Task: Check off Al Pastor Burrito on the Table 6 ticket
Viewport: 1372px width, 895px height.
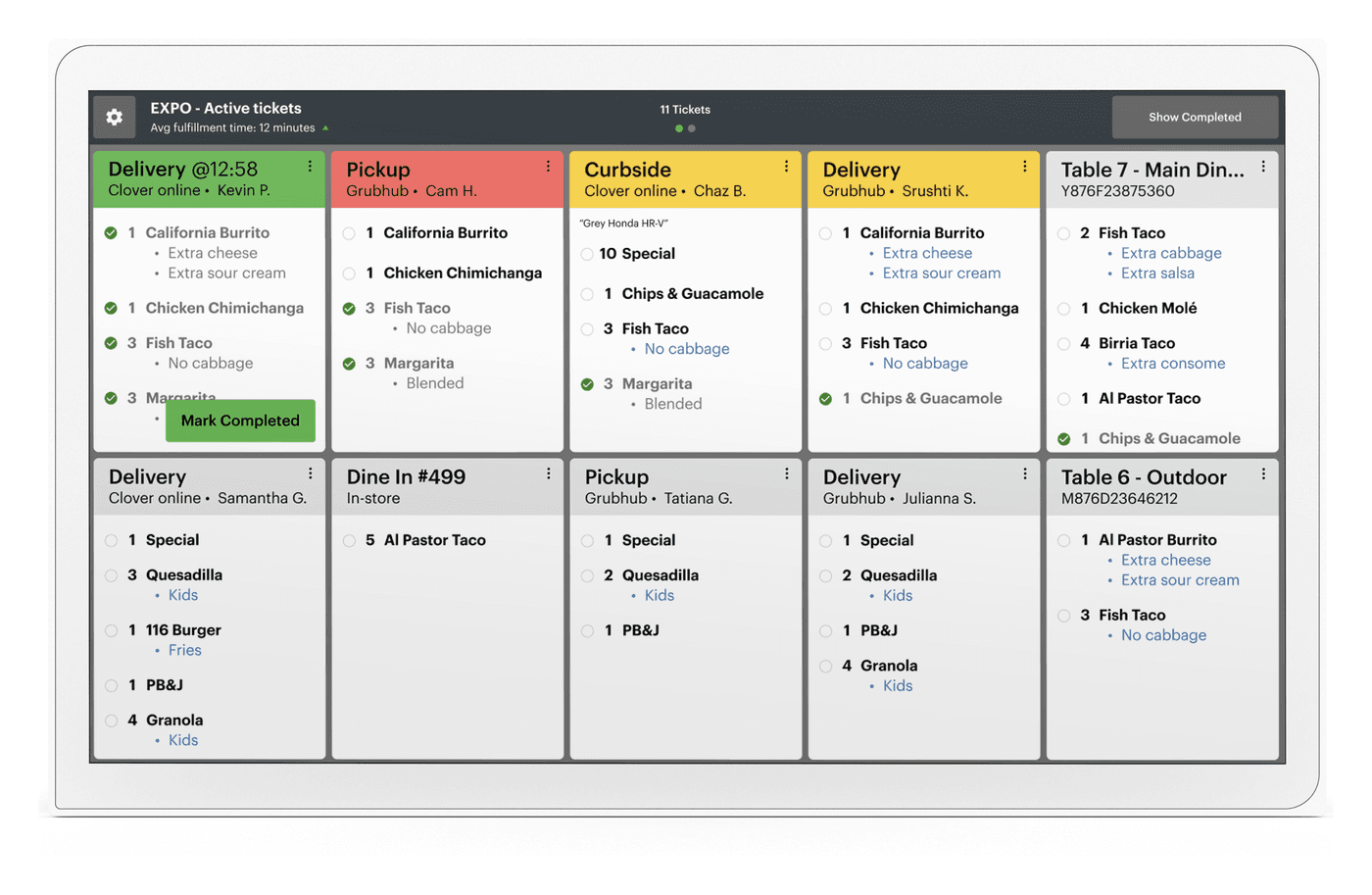Action: point(1063,540)
